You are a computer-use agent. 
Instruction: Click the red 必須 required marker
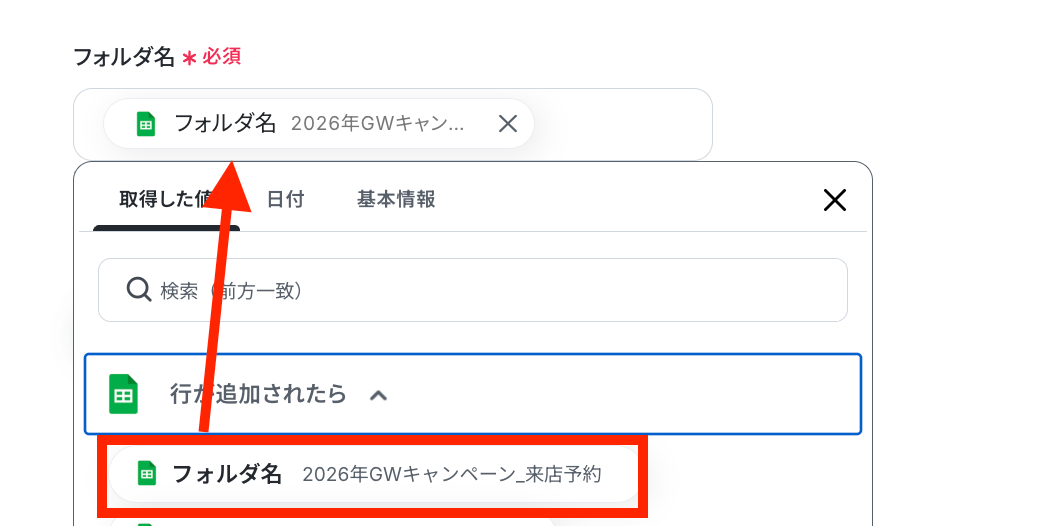click(222, 57)
